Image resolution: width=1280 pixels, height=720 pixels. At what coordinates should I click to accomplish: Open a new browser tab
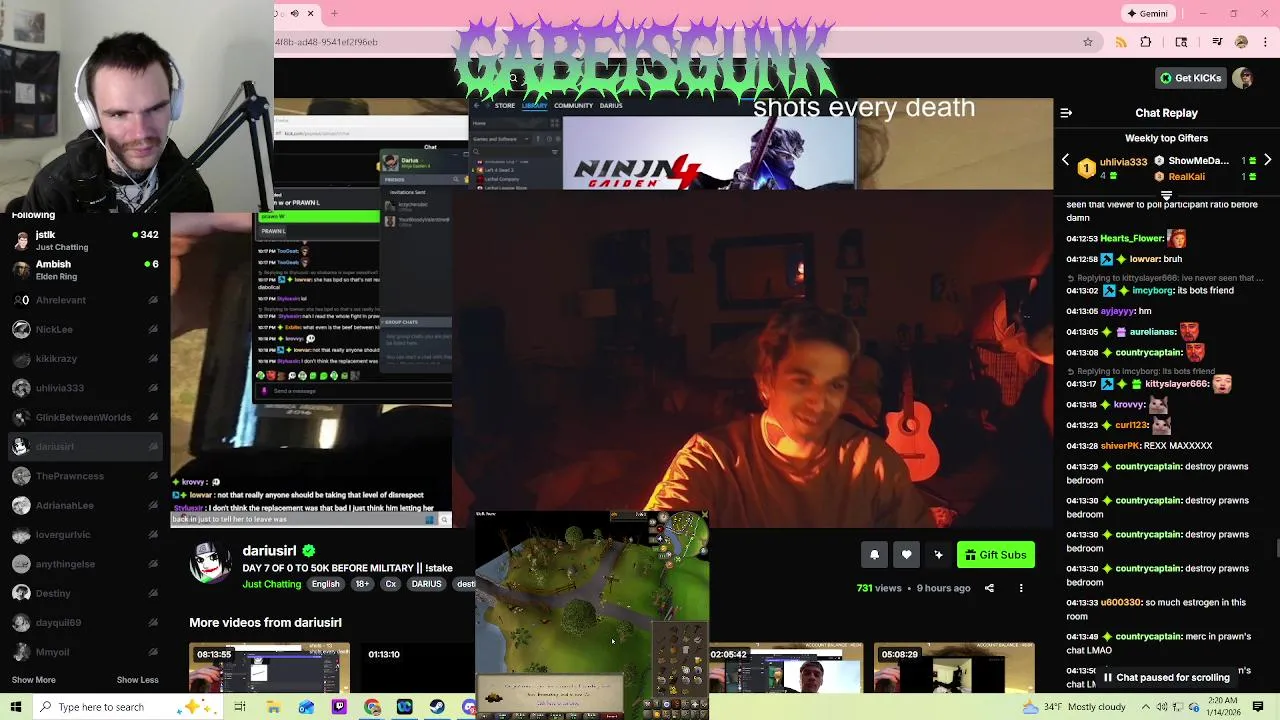[334, 13]
